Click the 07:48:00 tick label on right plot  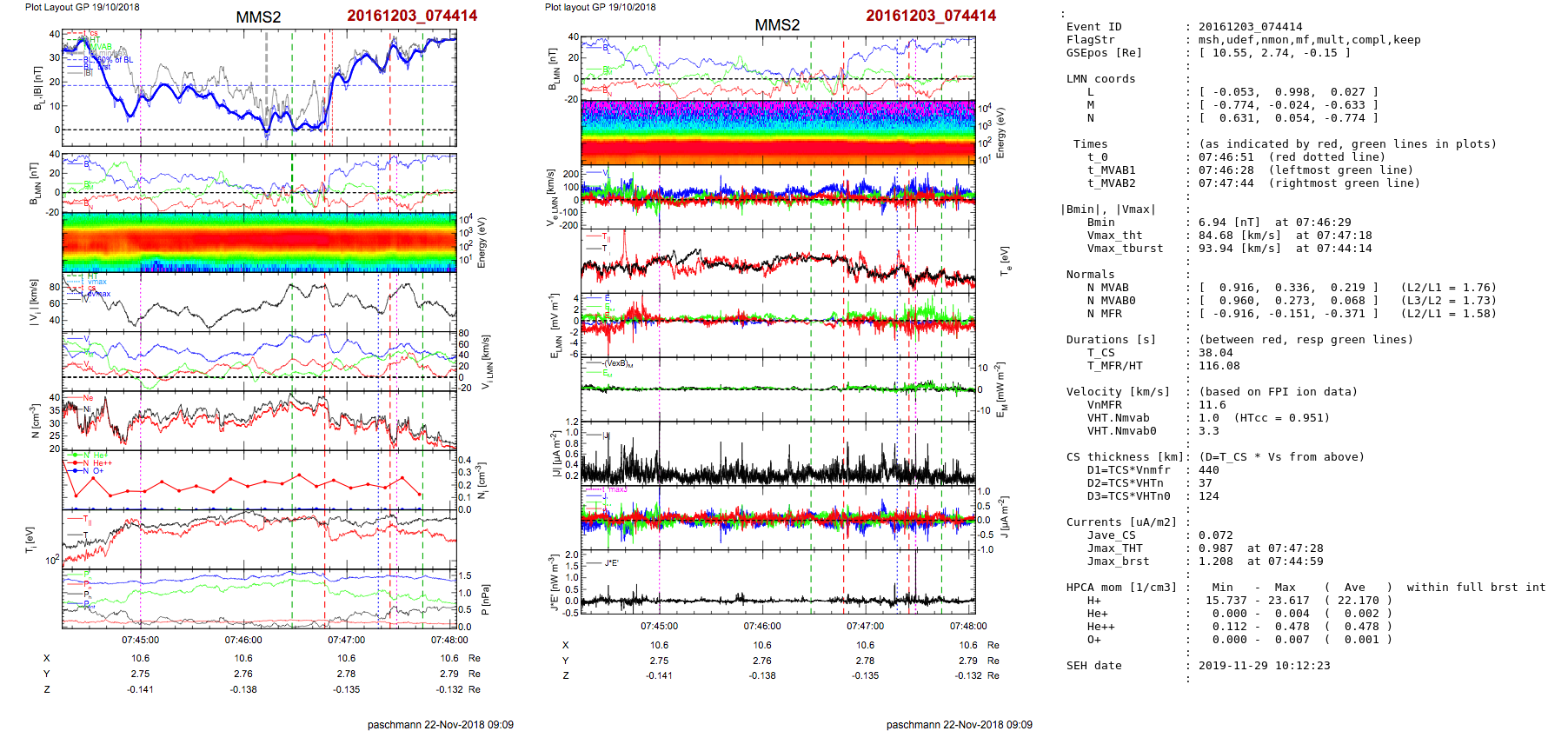[x=968, y=626]
